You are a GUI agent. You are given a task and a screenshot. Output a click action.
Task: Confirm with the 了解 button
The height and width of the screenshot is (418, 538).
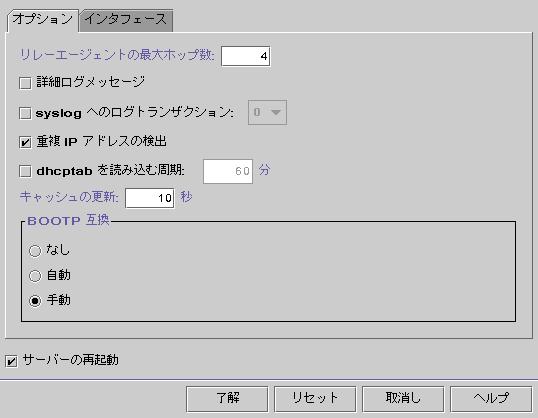[227, 399]
